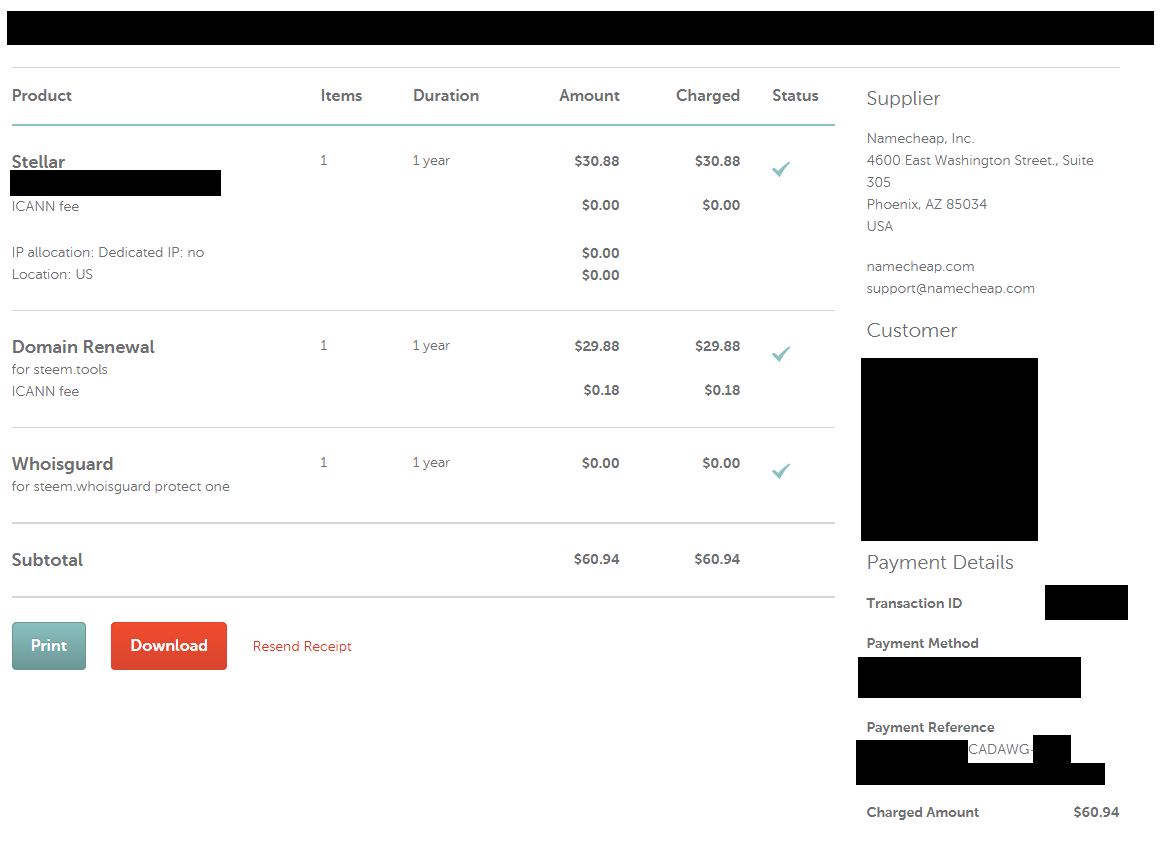1164x853 pixels.
Task: Click the Whoisguard product title
Action: 63,464
